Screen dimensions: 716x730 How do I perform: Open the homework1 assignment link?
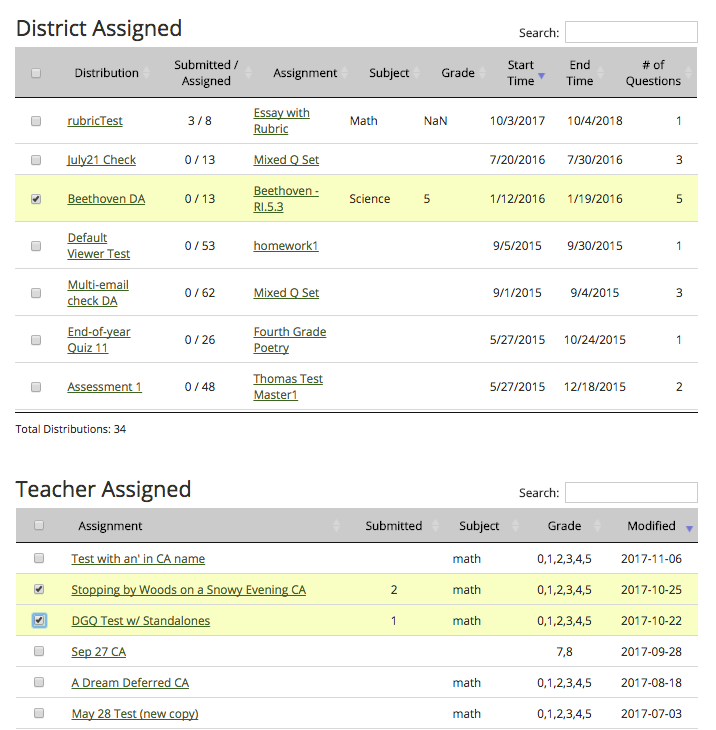pyautogui.click(x=286, y=246)
